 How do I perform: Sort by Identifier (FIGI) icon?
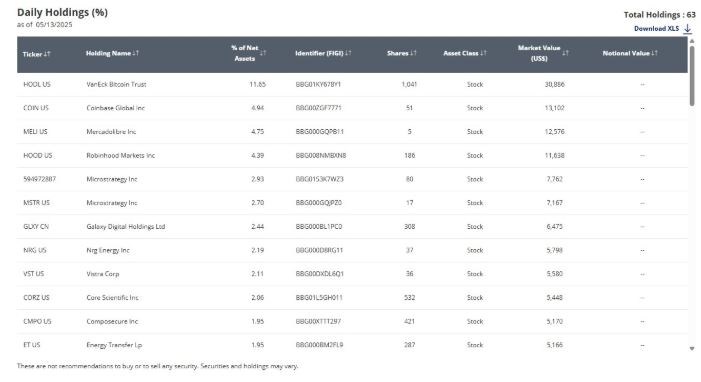coord(348,53)
